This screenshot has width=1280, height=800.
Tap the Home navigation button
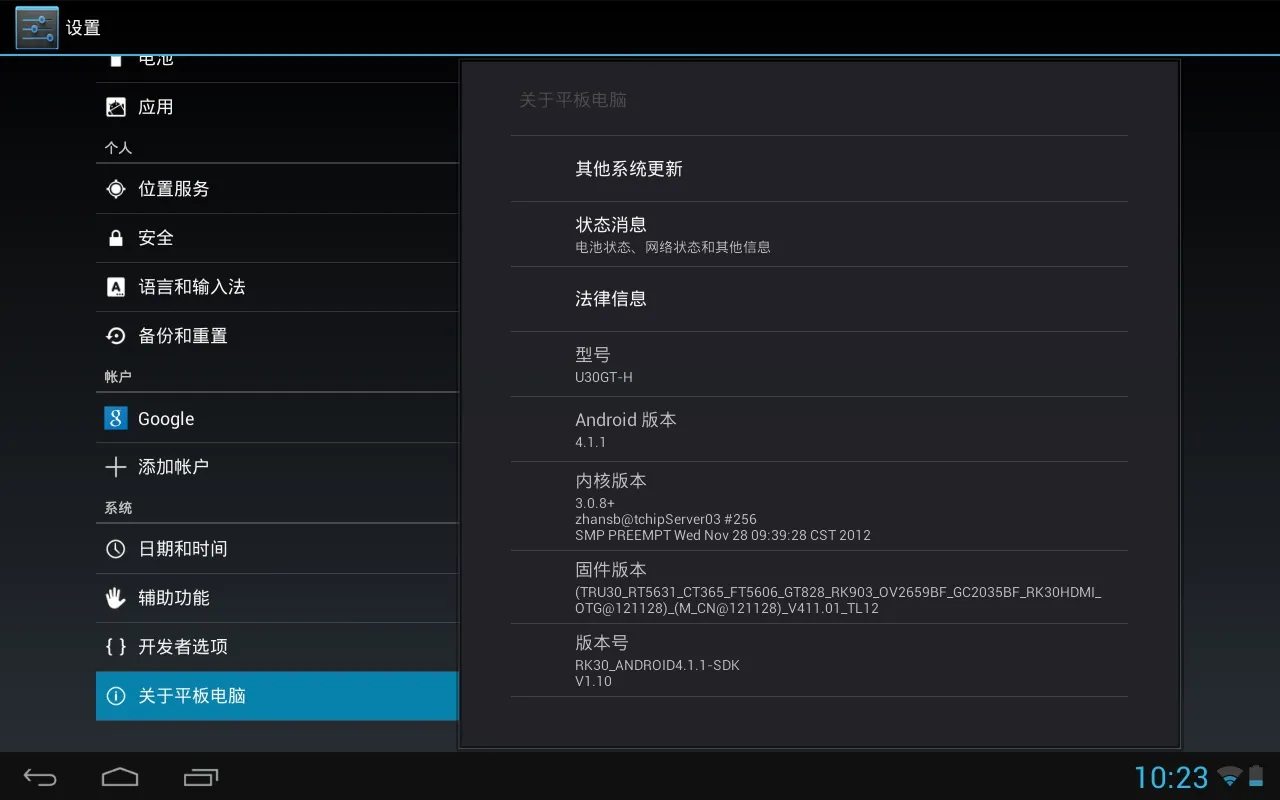120,777
